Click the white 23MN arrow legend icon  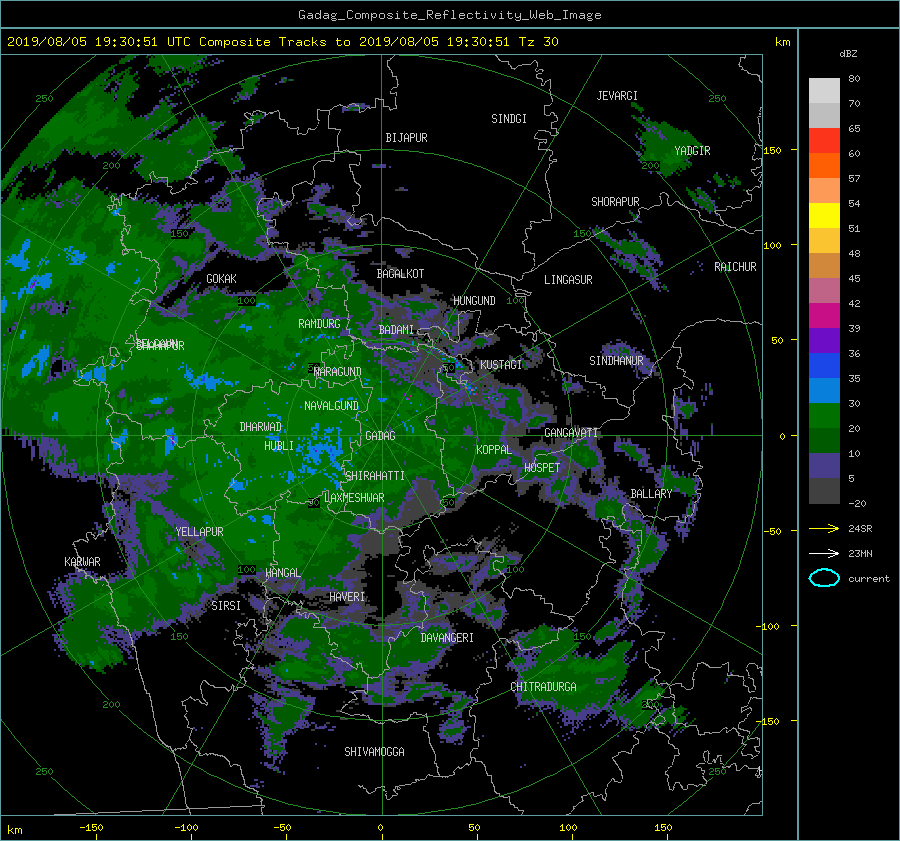[x=824, y=553]
